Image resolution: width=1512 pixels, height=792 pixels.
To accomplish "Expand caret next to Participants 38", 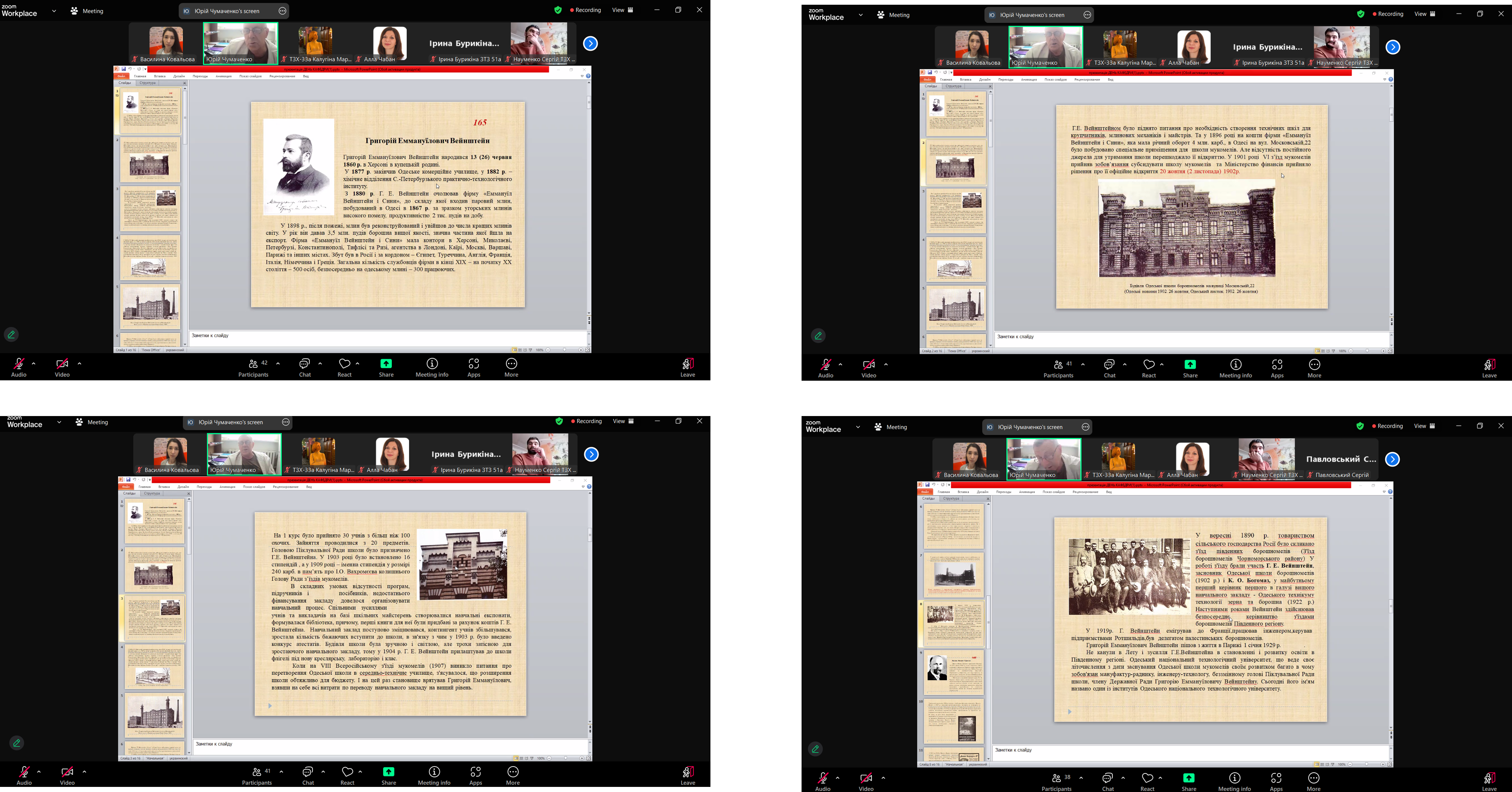I will [x=1081, y=778].
